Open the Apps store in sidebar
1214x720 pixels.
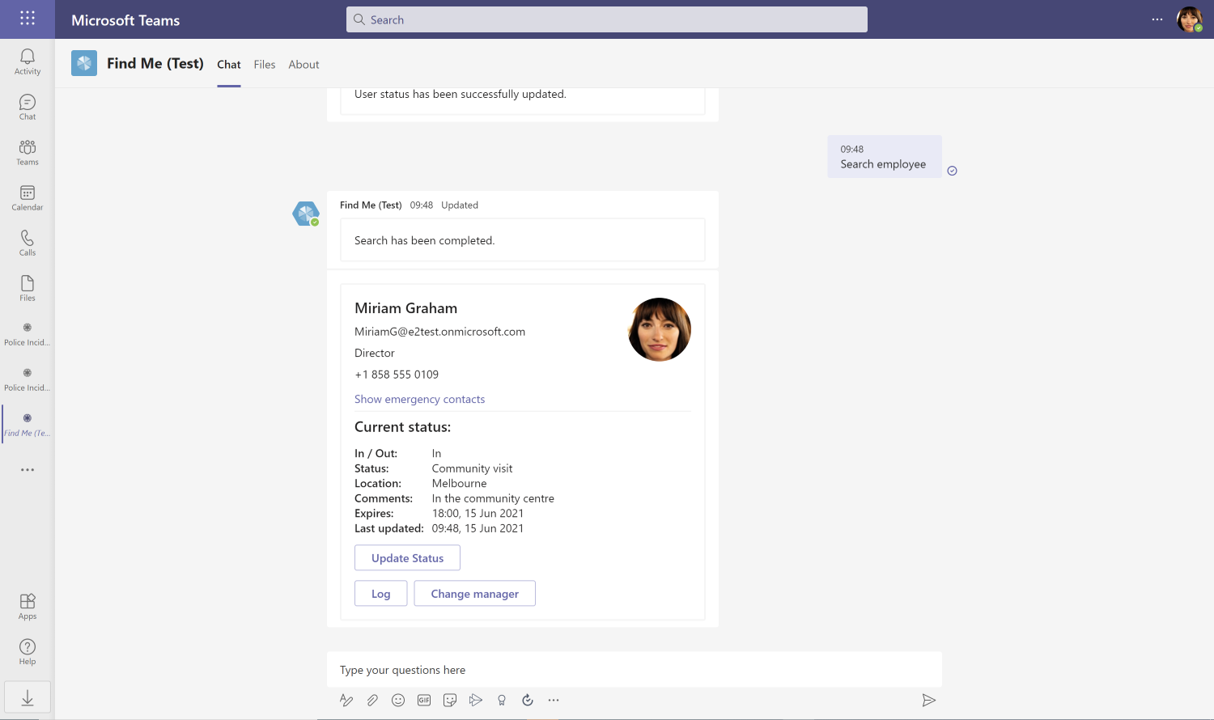[x=27, y=606]
